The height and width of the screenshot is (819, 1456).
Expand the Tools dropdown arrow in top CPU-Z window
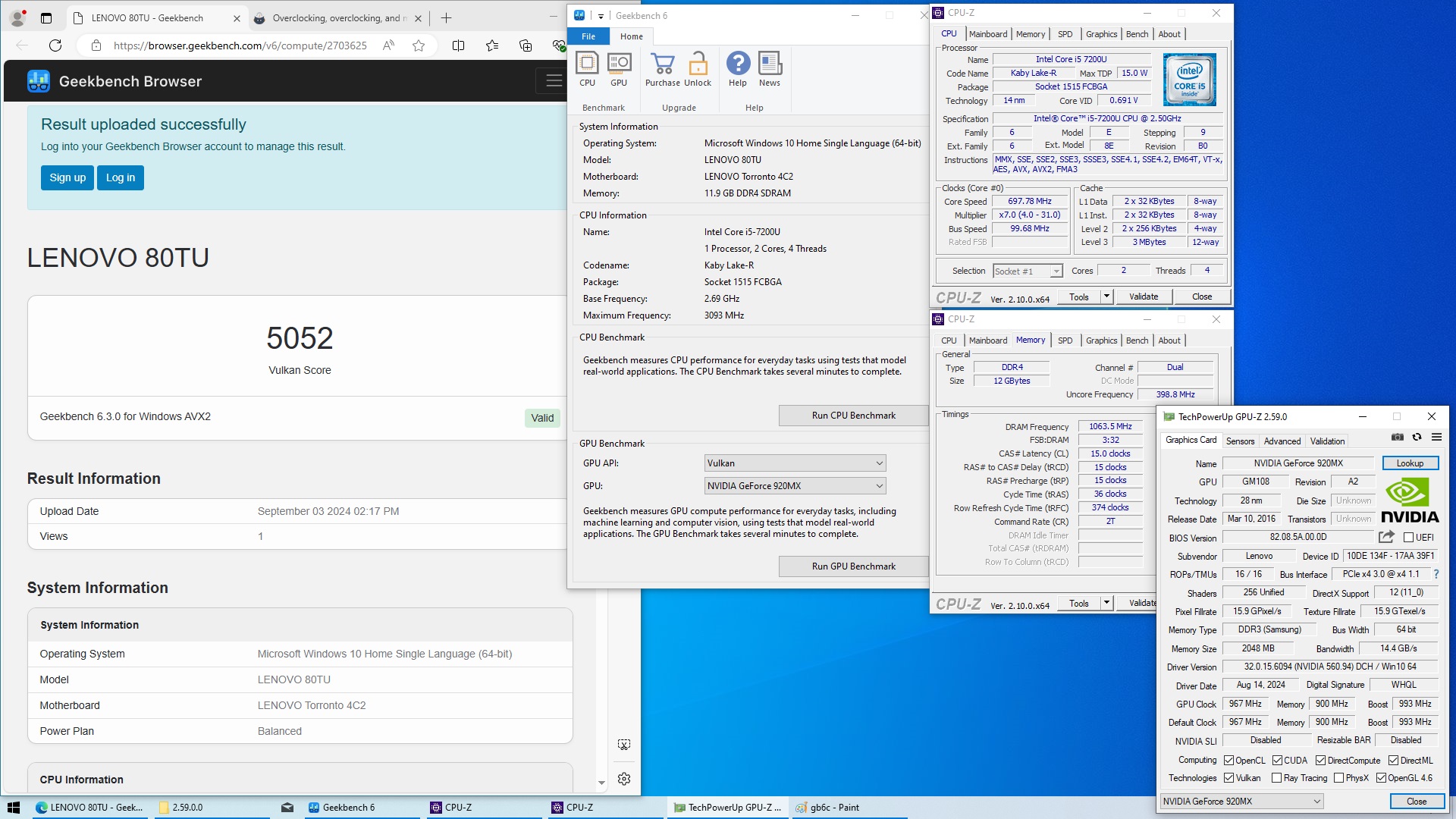coord(1106,297)
